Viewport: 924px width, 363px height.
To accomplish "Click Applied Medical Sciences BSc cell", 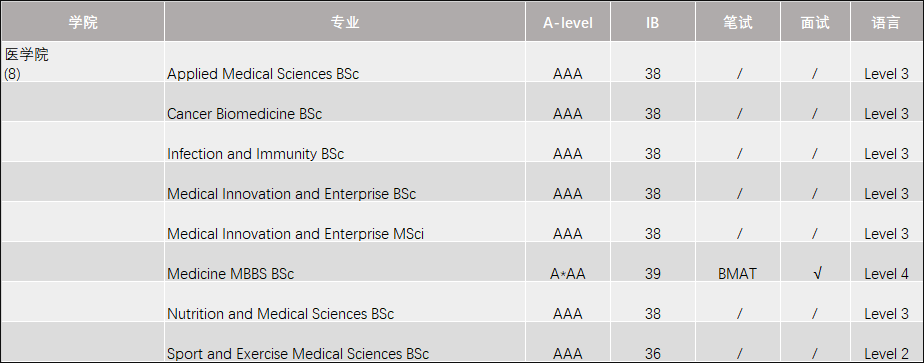I will [345, 62].
